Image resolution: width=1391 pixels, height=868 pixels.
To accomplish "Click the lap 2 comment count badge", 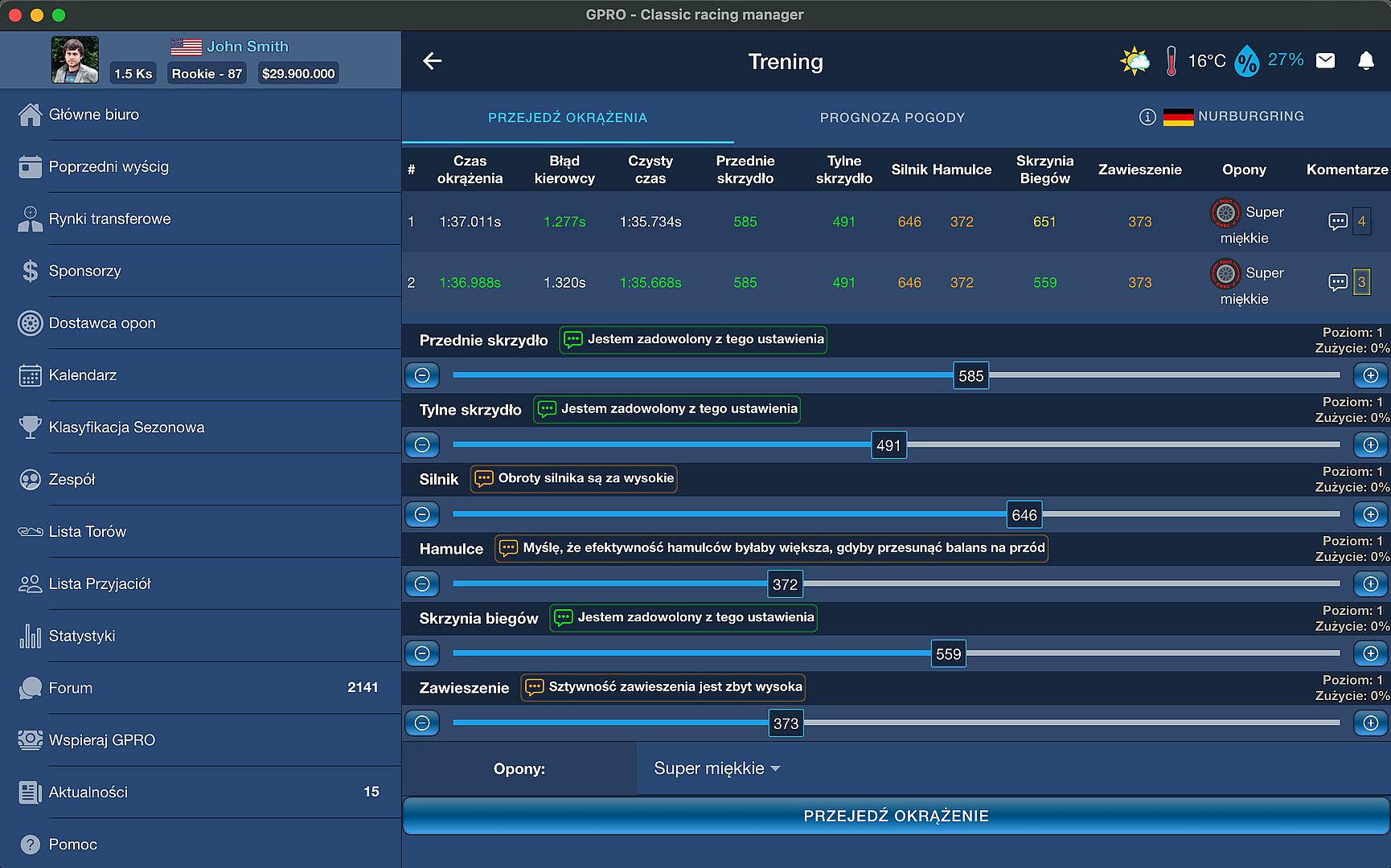I will pyautogui.click(x=1361, y=282).
